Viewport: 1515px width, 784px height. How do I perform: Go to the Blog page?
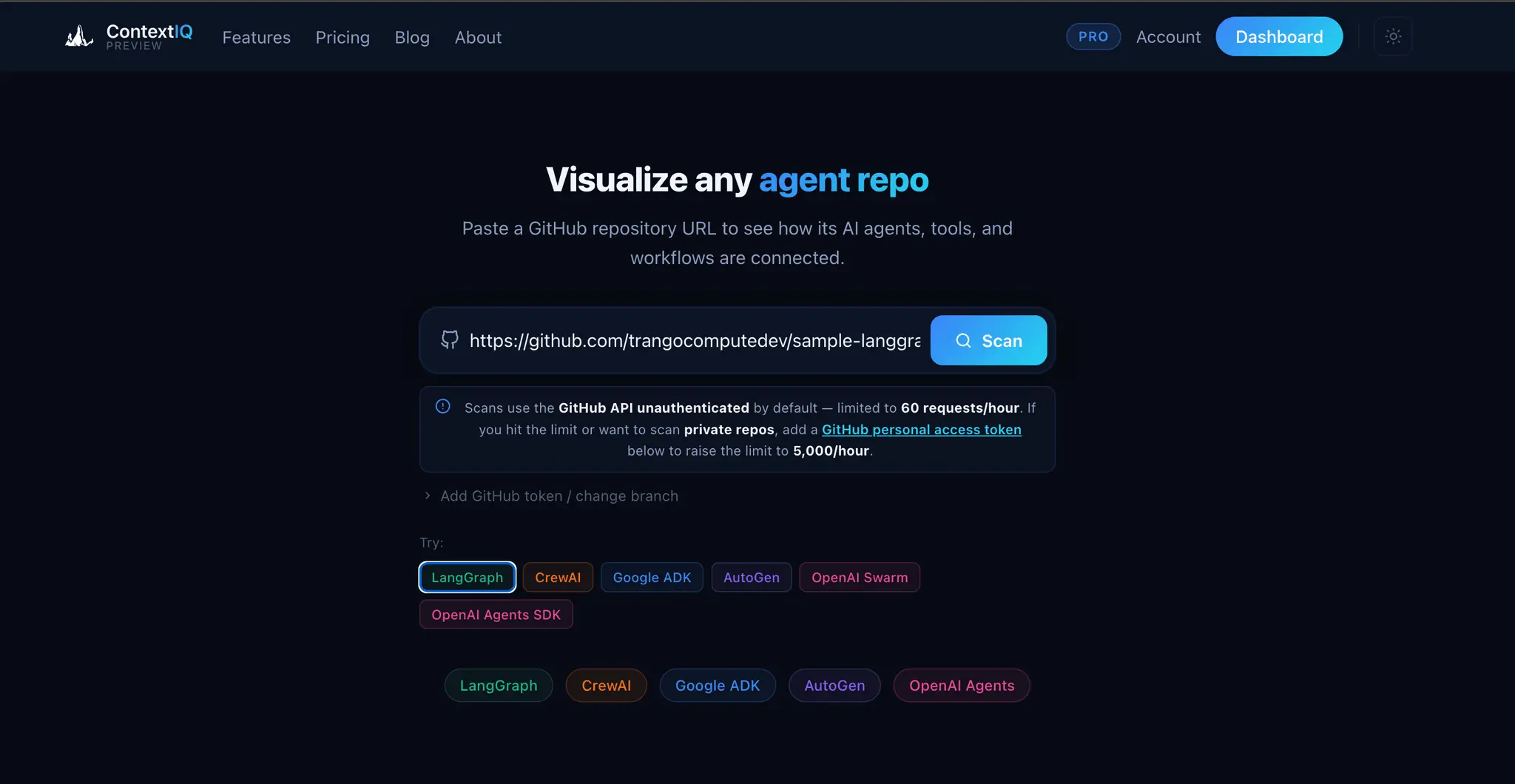click(x=412, y=37)
